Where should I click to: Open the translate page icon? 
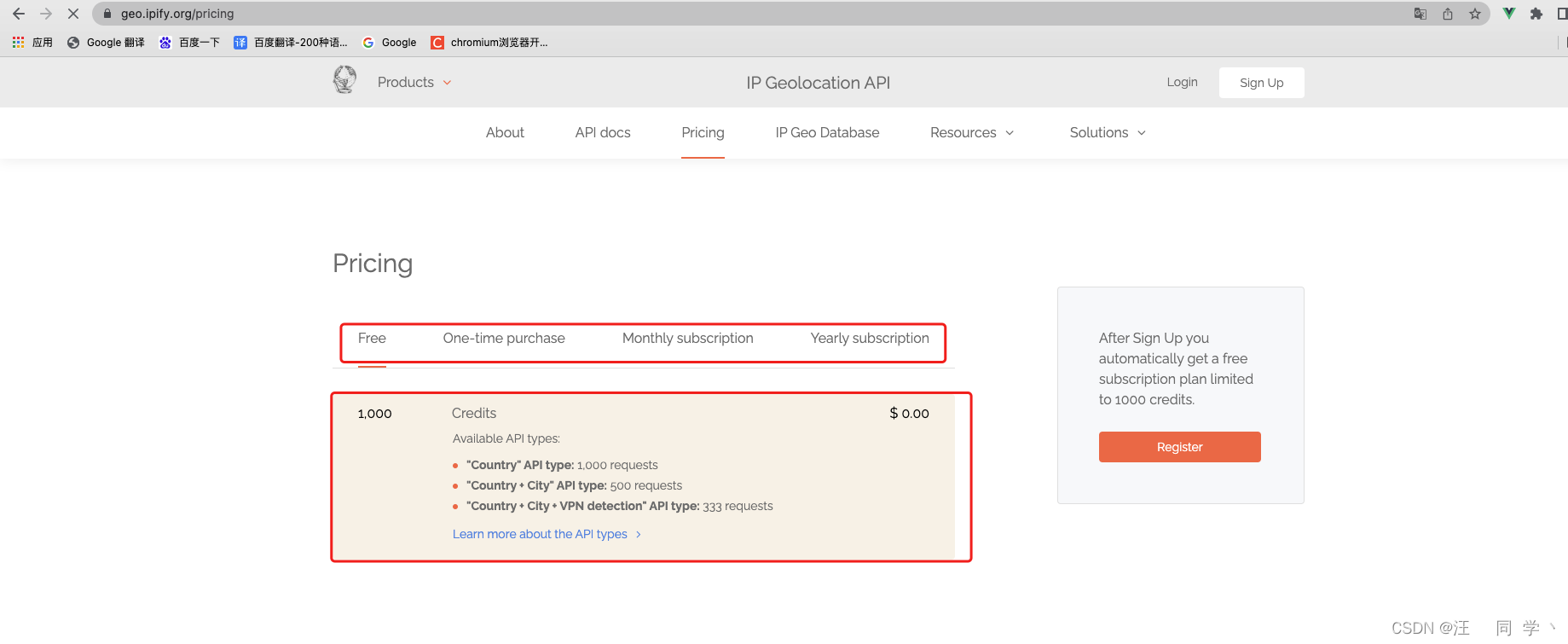click(1420, 14)
